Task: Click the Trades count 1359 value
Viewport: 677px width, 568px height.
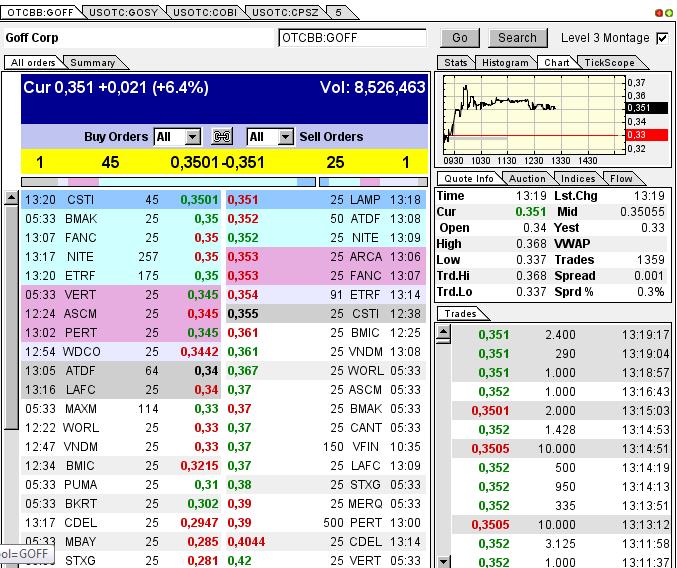Action: click(x=650, y=259)
